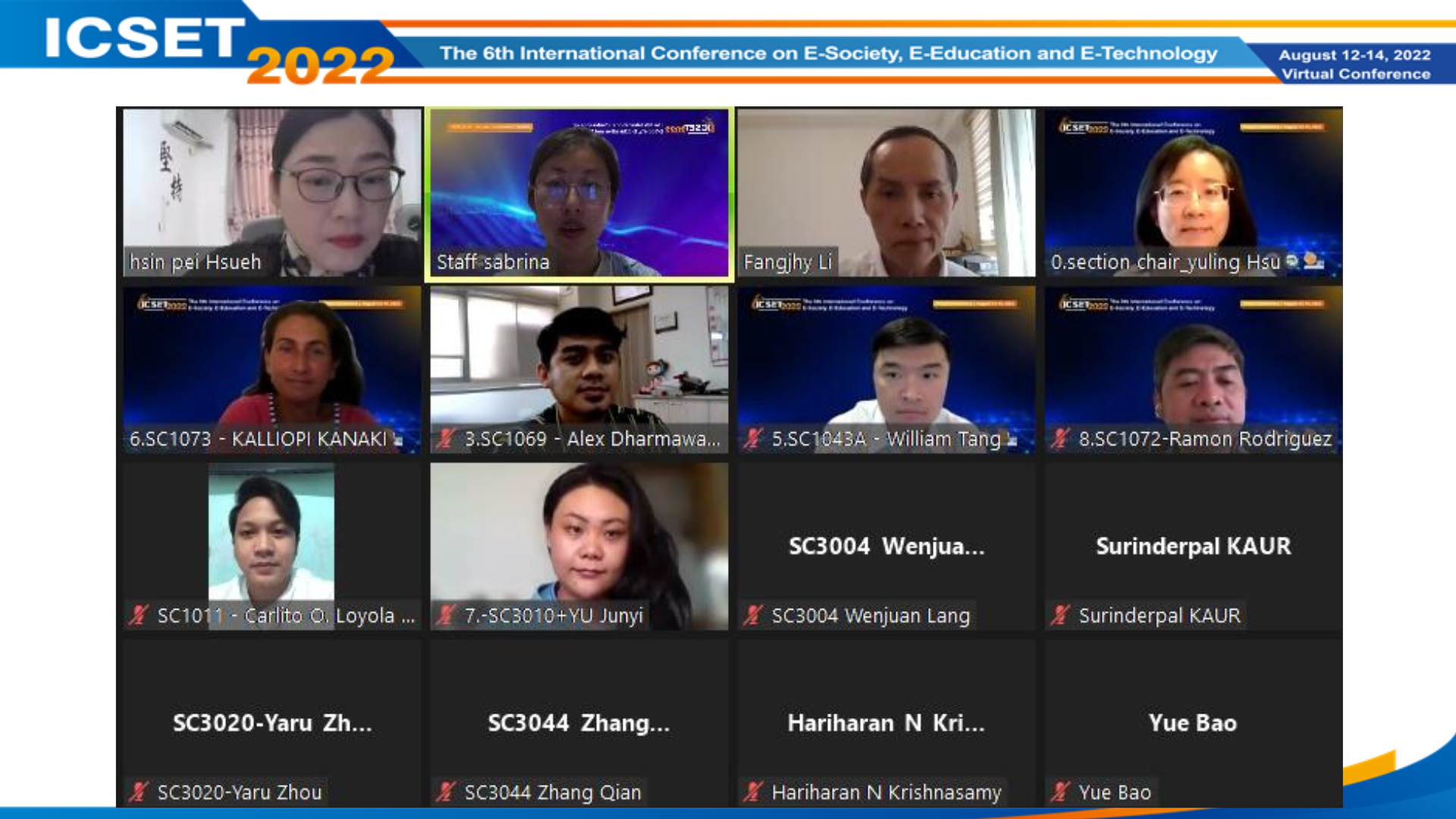This screenshot has height=819, width=1456.
Task: Click muted mic icon beside Alex Dharmawan
Action: click(x=446, y=438)
